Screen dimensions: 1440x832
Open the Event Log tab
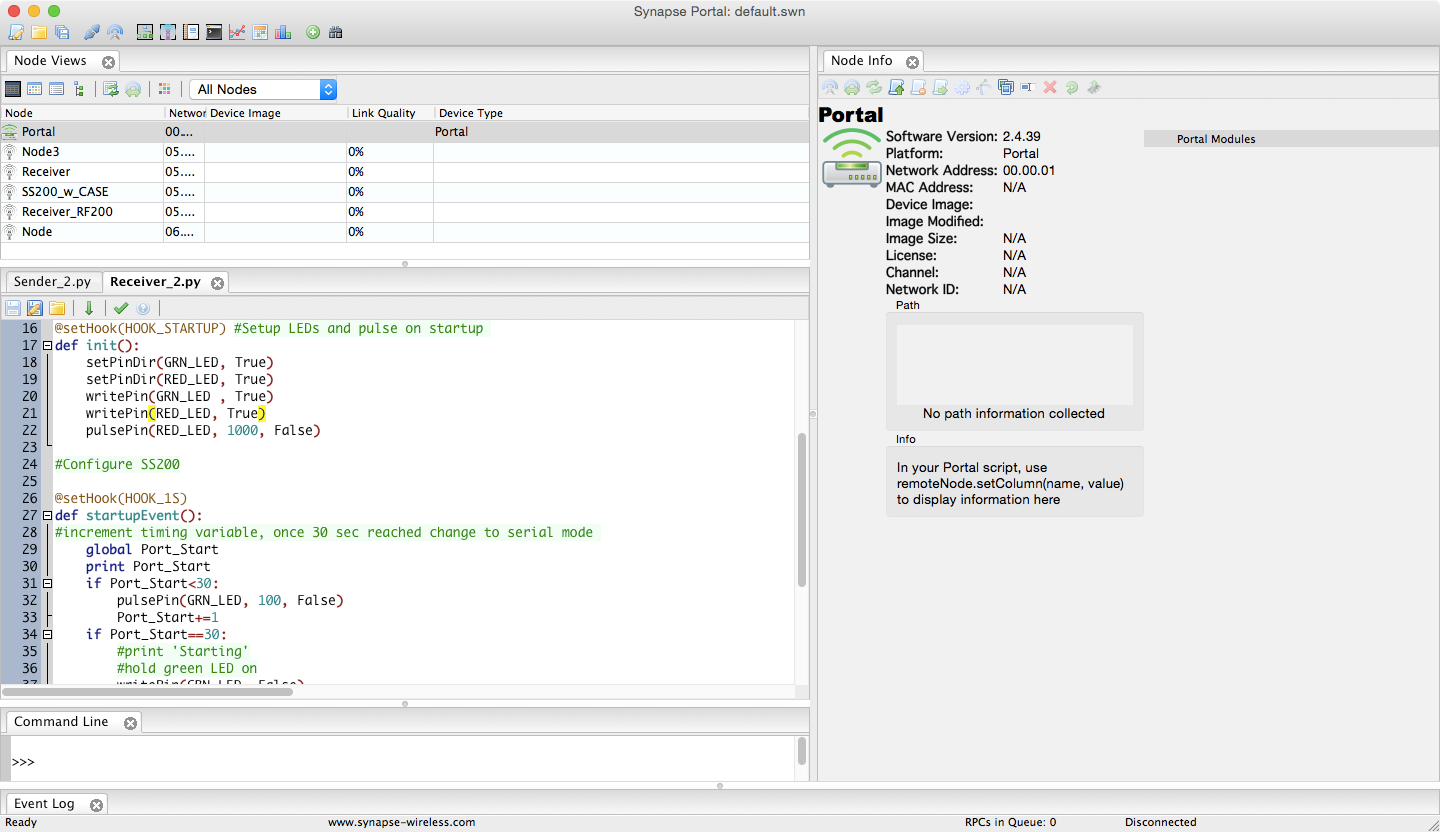point(44,804)
